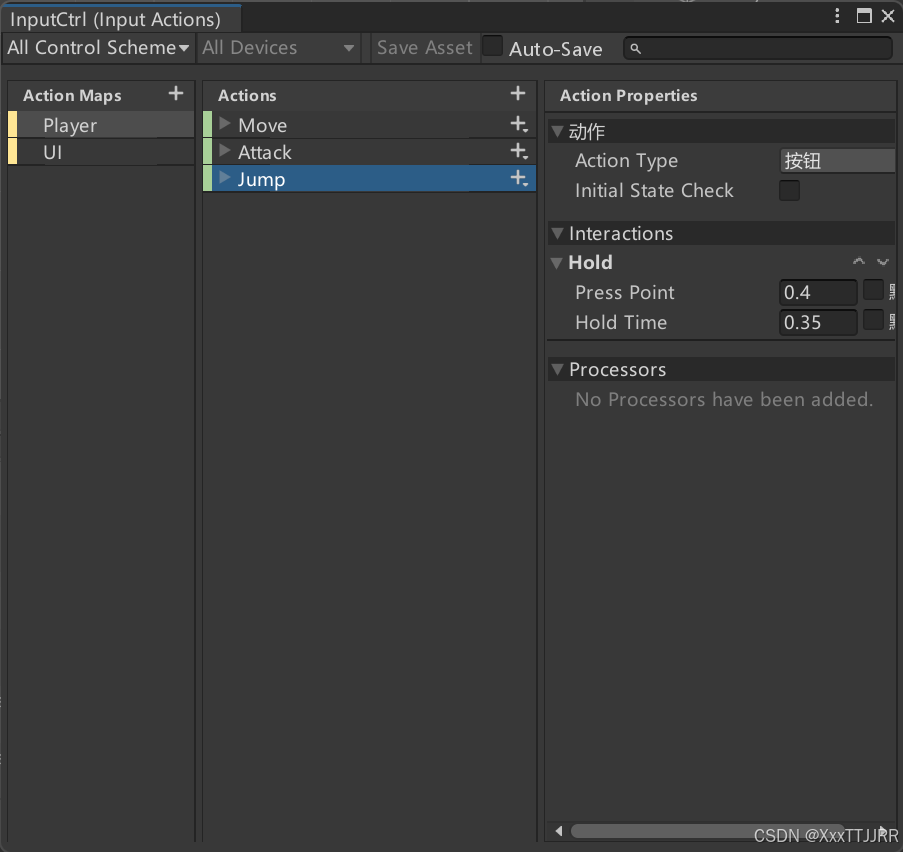The width and height of the screenshot is (903, 852).
Task: Add a new Action Map with plus icon
Action: click(x=175, y=94)
